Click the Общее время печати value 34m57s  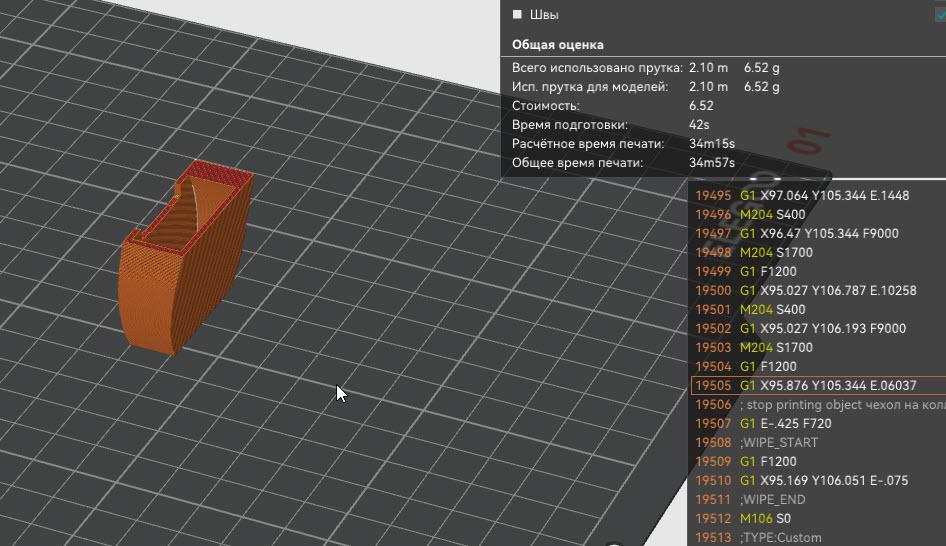click(x=711, y=163)
